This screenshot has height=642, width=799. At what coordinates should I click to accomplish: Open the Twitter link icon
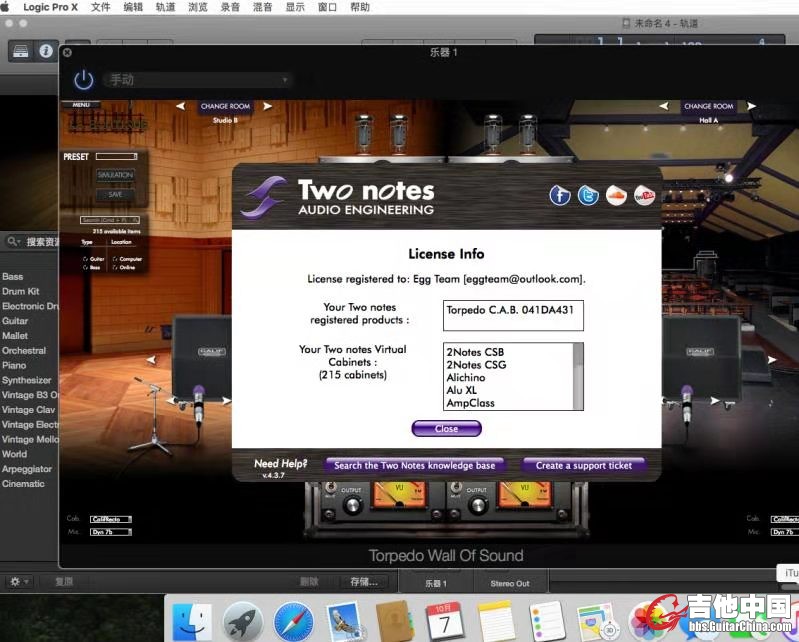pyautogui.click(x=588, y=195)
